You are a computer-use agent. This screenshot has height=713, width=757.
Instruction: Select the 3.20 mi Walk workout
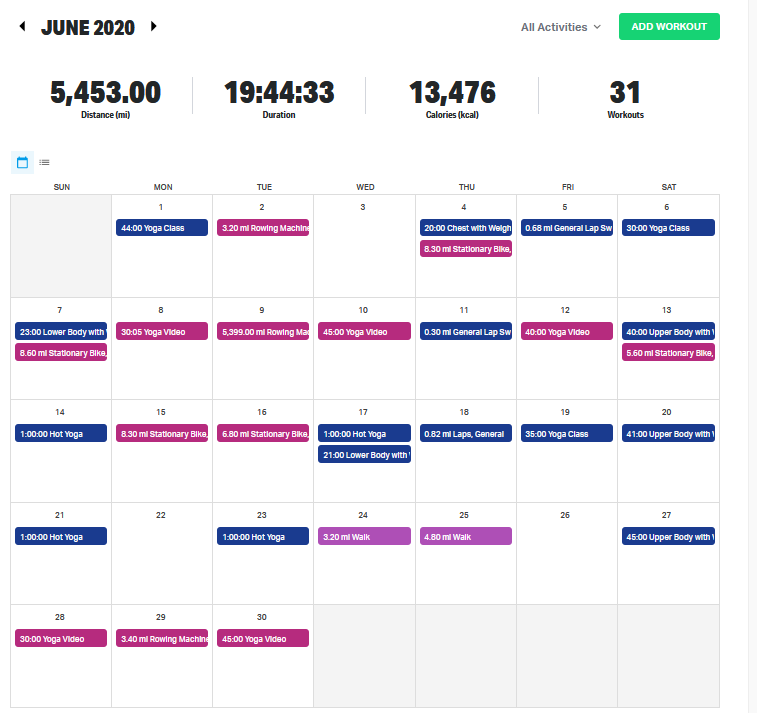[364, 537]
